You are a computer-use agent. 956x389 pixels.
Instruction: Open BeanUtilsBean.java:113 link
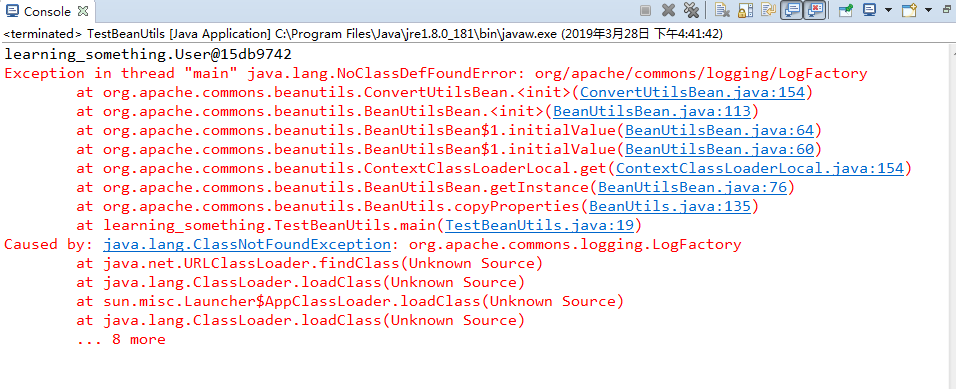coord(652,112)
